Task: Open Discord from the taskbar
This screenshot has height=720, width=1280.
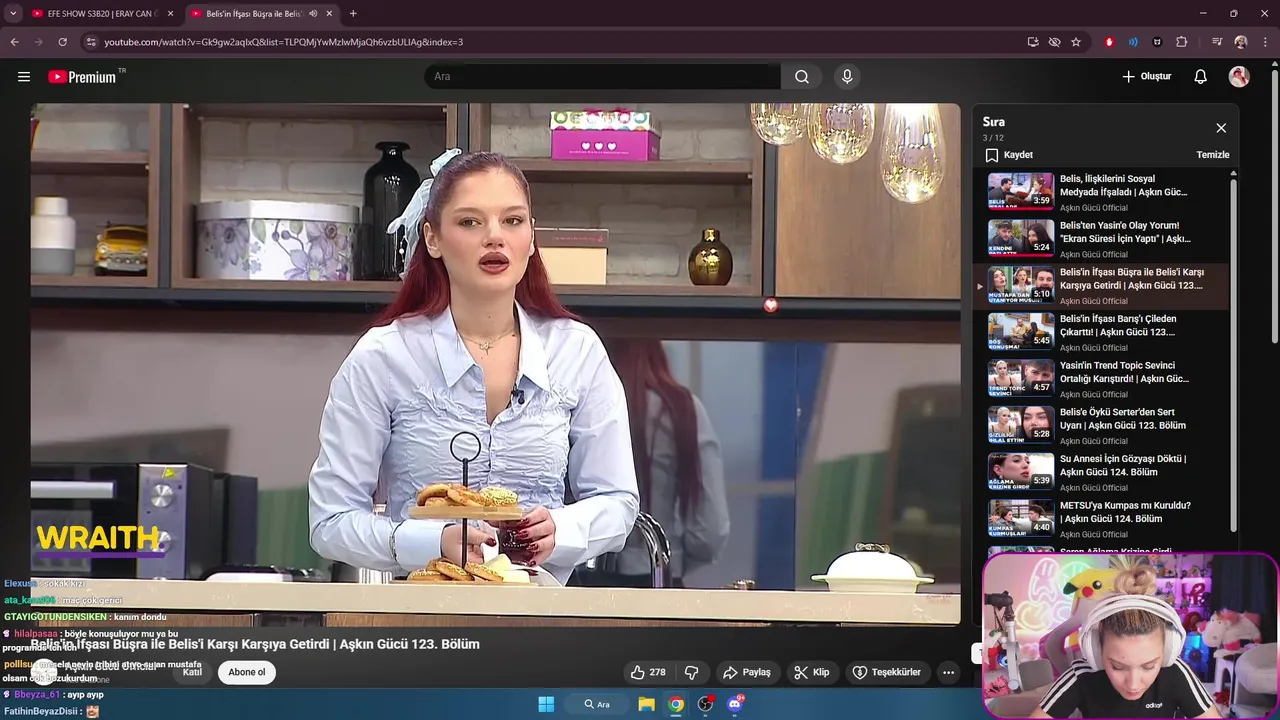Action: [x=736, y=704]
